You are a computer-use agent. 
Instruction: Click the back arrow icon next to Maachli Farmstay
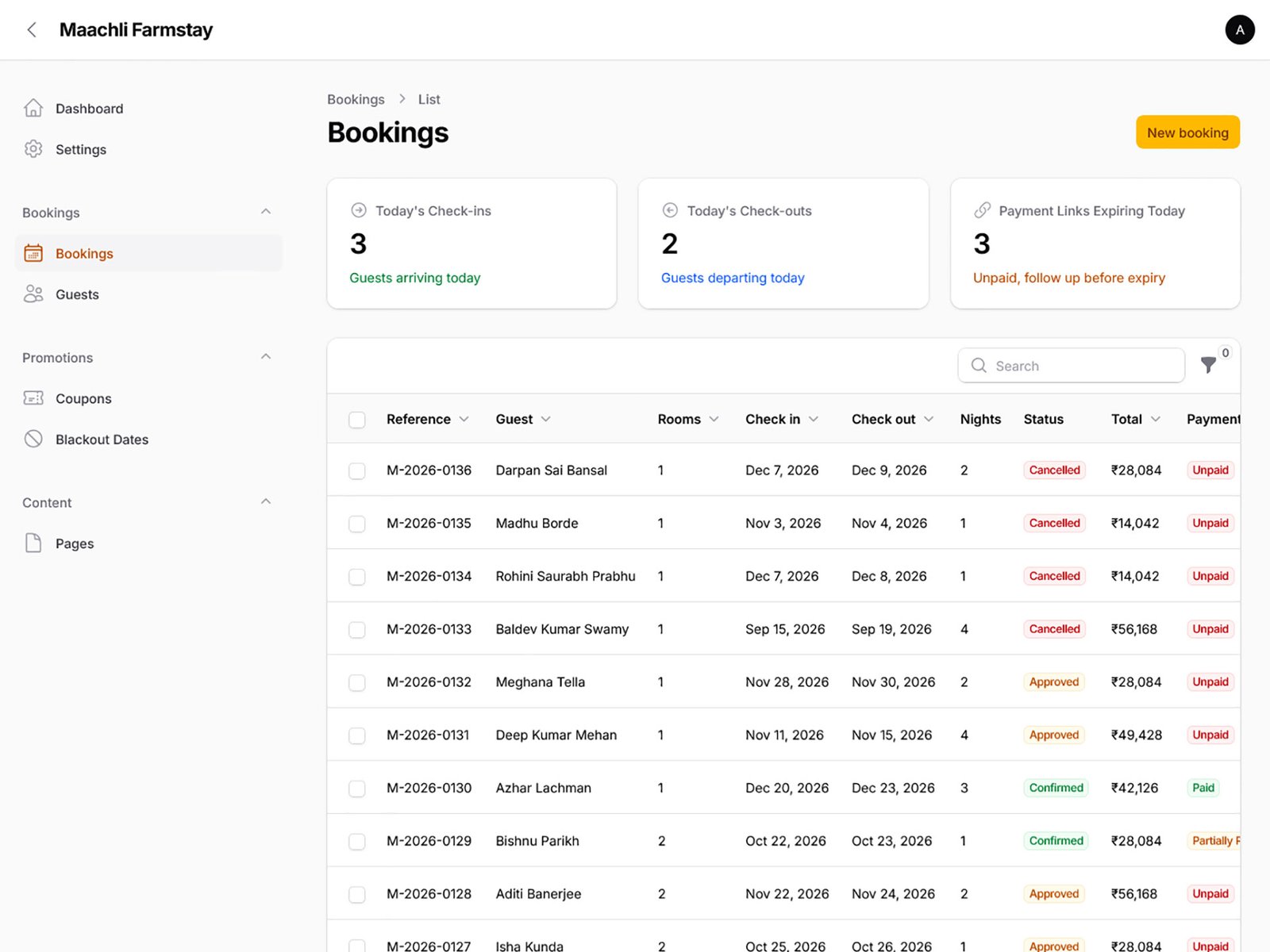point(32,30)
